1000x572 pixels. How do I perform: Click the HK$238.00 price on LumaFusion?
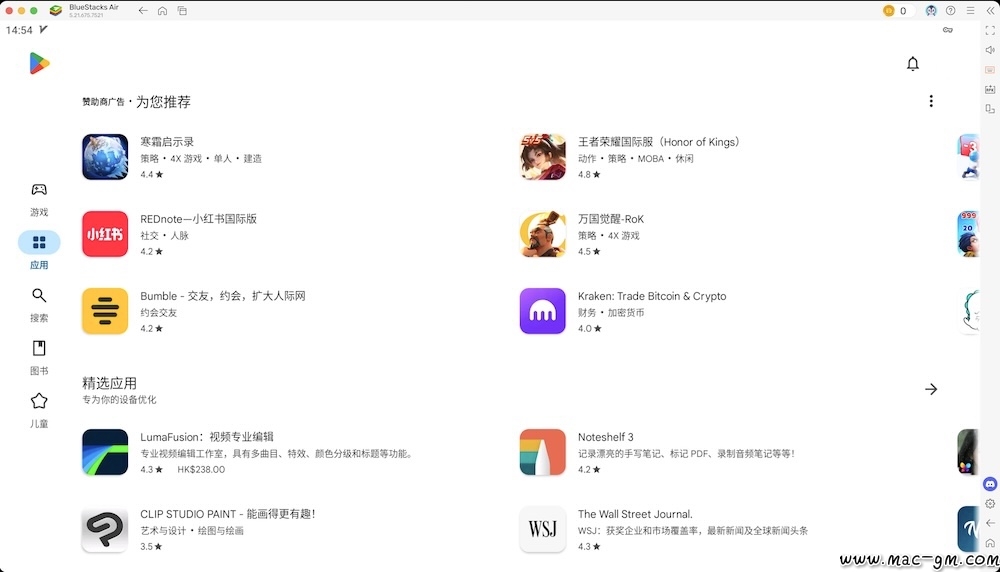click(x=201, y=469)
